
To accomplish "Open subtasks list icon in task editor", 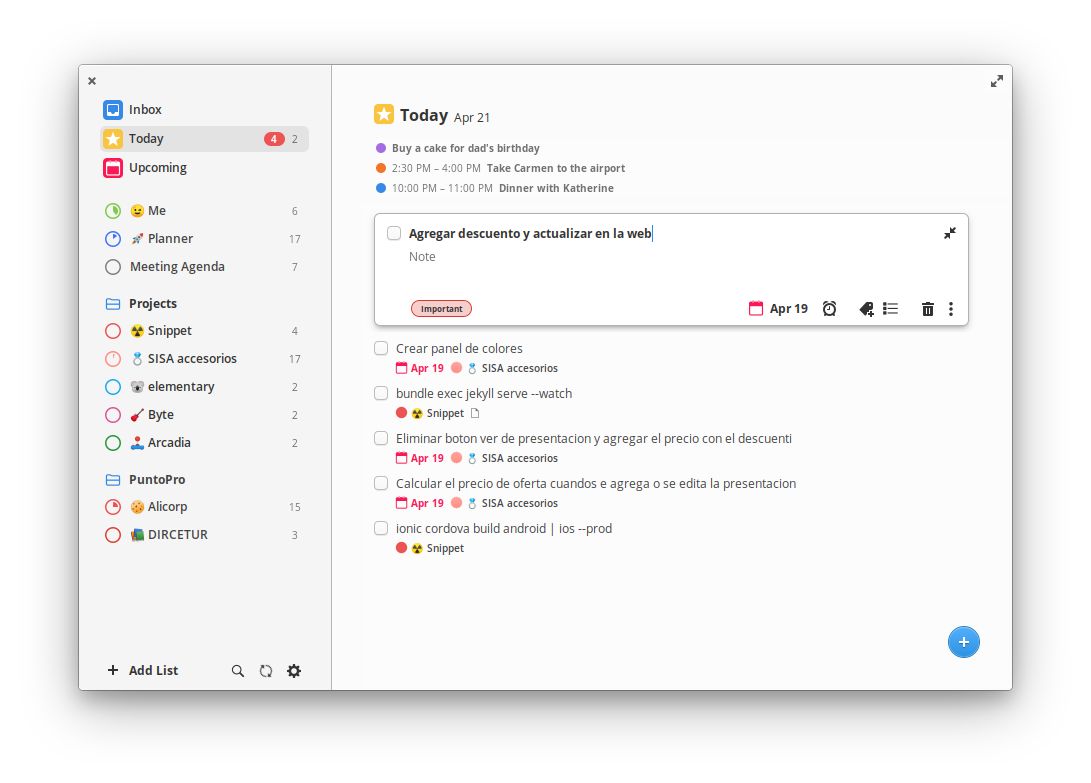I will click(890, 308).
